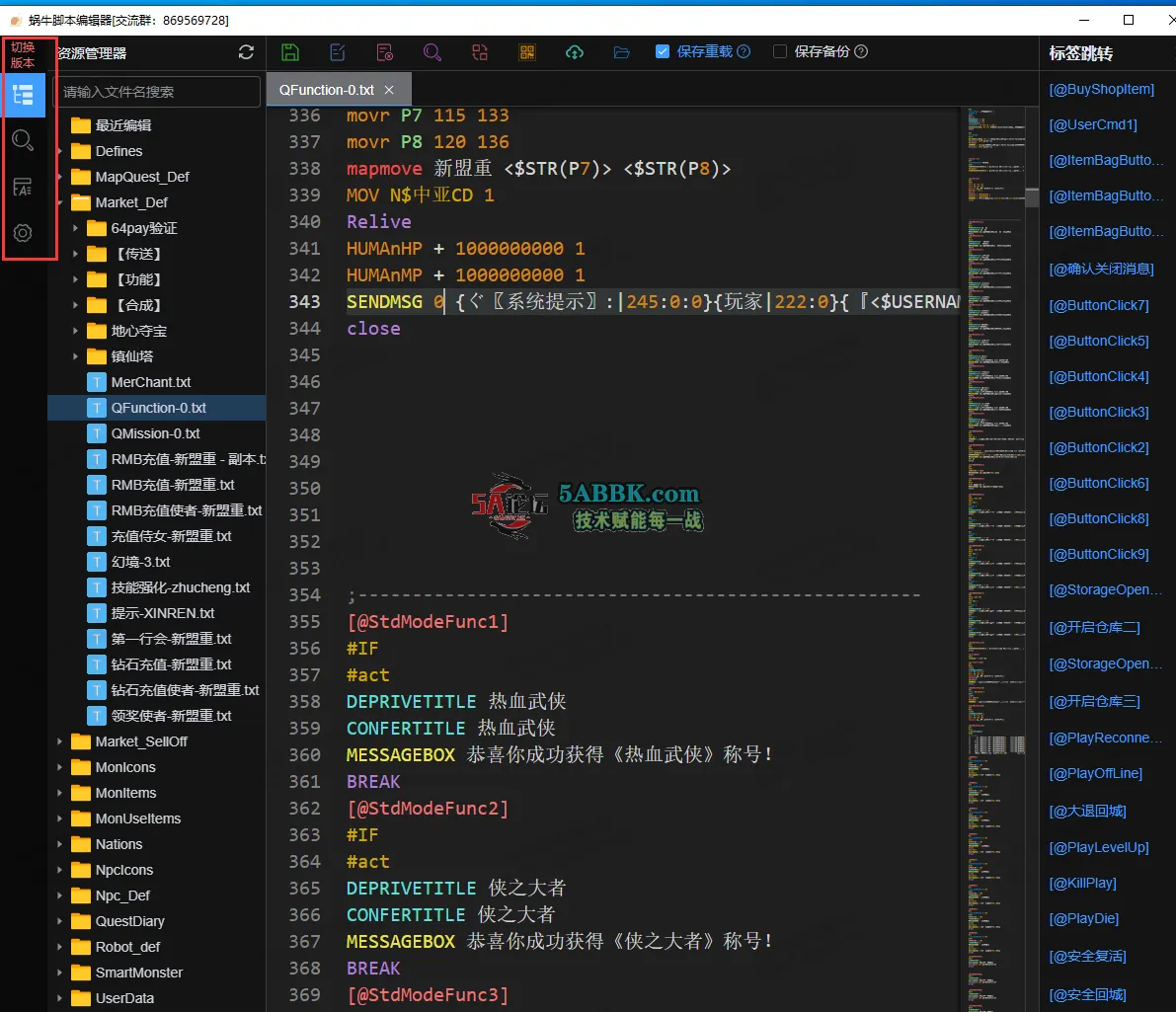1176x1012 pixels.
Task: Click the red document-with-badge toolbar icon
Action: 385,51
